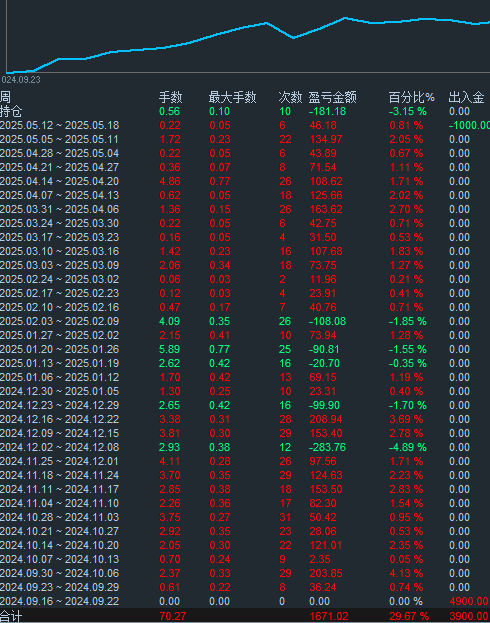Select the 持仓 row
The width and height of the screenshot is (490, 623).
click(245, 111)
